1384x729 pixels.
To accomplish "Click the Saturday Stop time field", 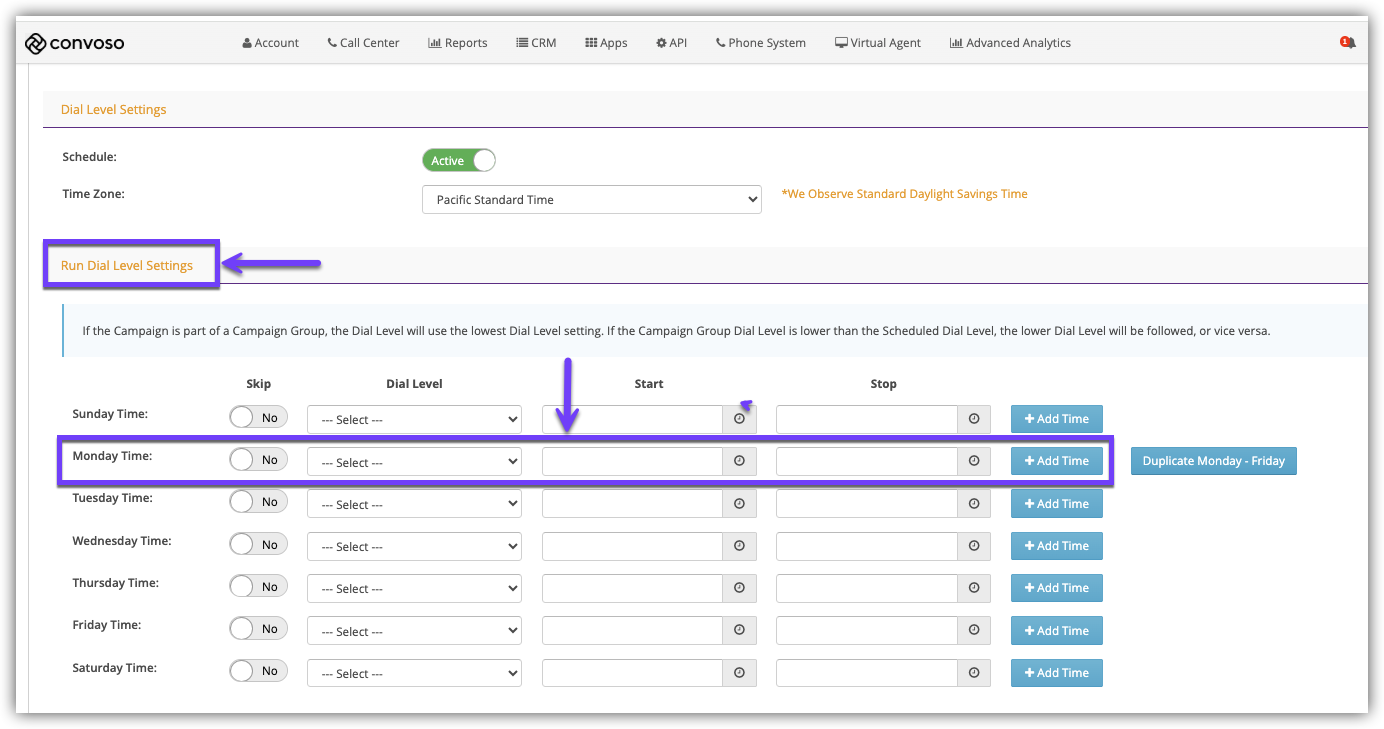I will pos(866,673).
